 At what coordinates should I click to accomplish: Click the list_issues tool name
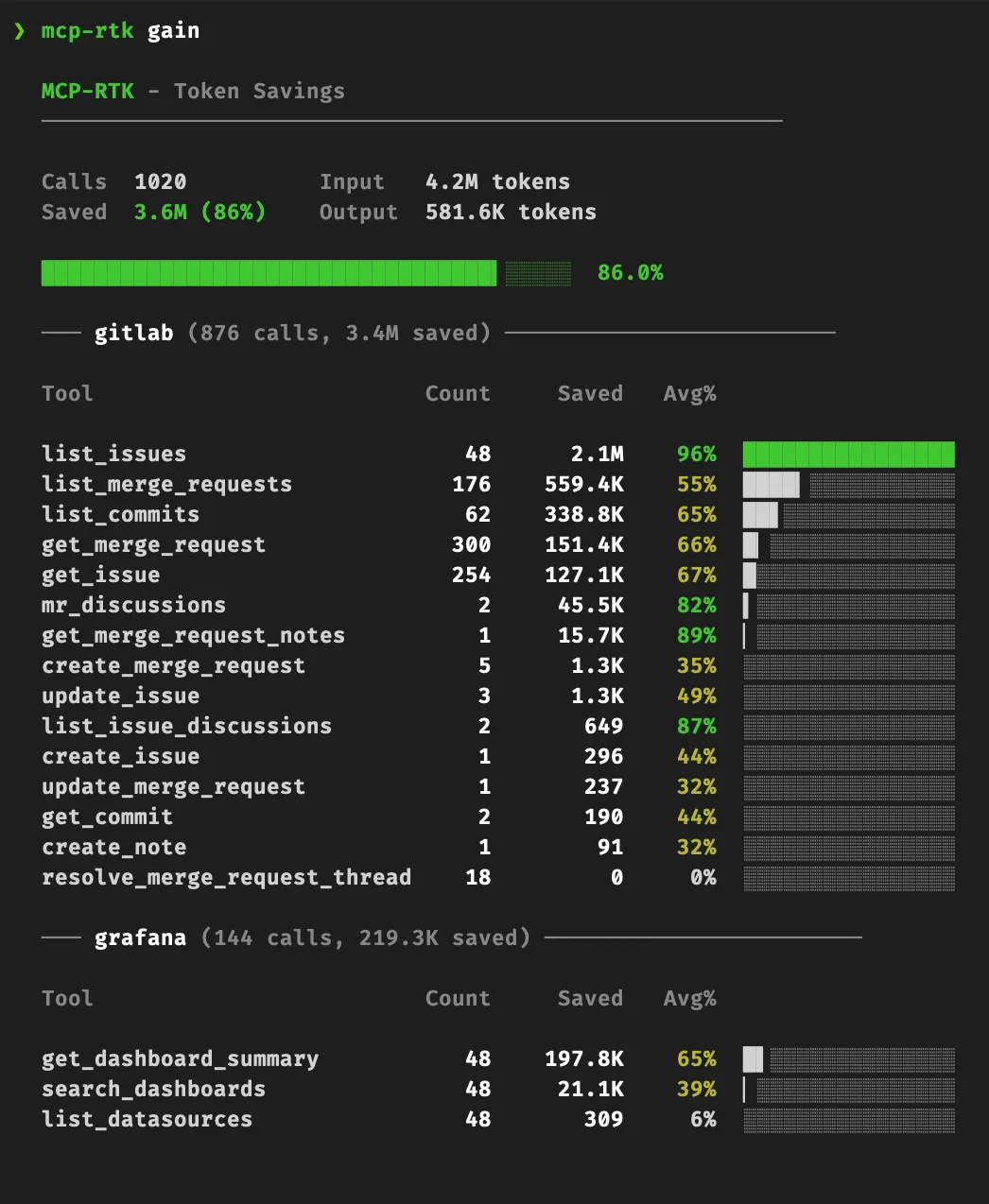[x=113, y=454]
